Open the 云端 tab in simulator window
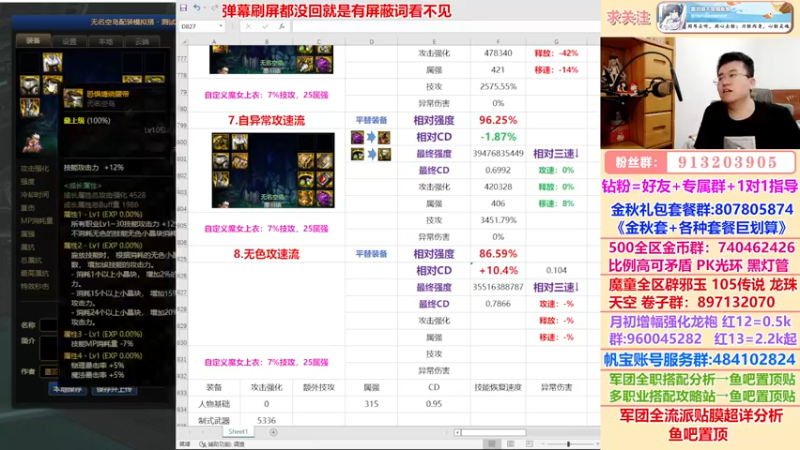 pyautogui.click(x=142, y=41)
